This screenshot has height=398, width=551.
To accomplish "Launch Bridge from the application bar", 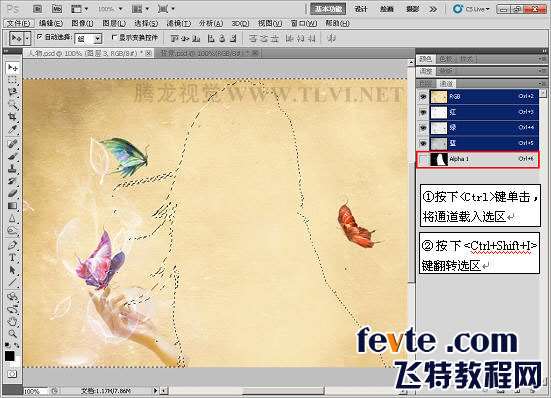I will 38,8.
